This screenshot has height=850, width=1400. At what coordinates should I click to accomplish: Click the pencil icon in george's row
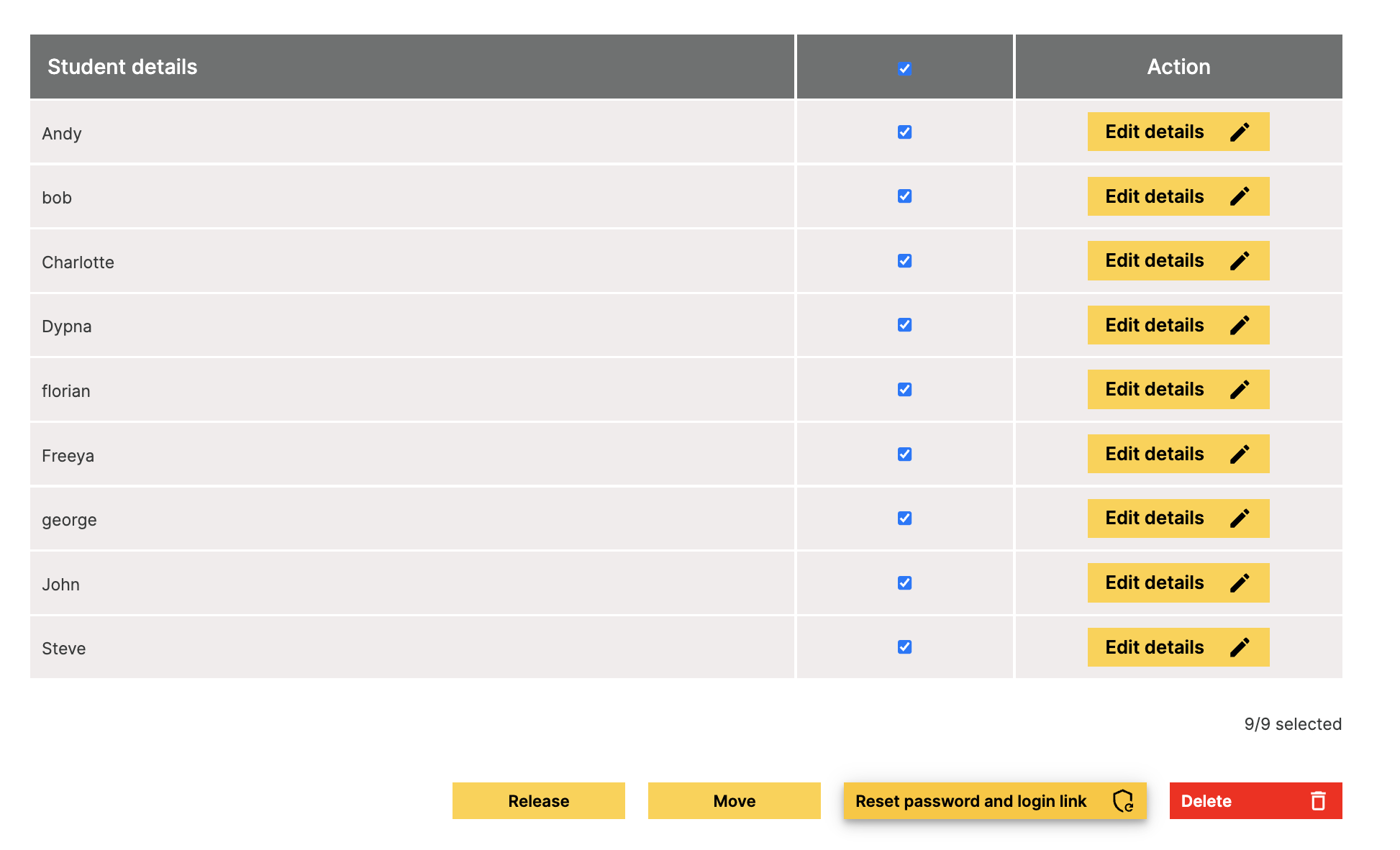pos(1239,518)
